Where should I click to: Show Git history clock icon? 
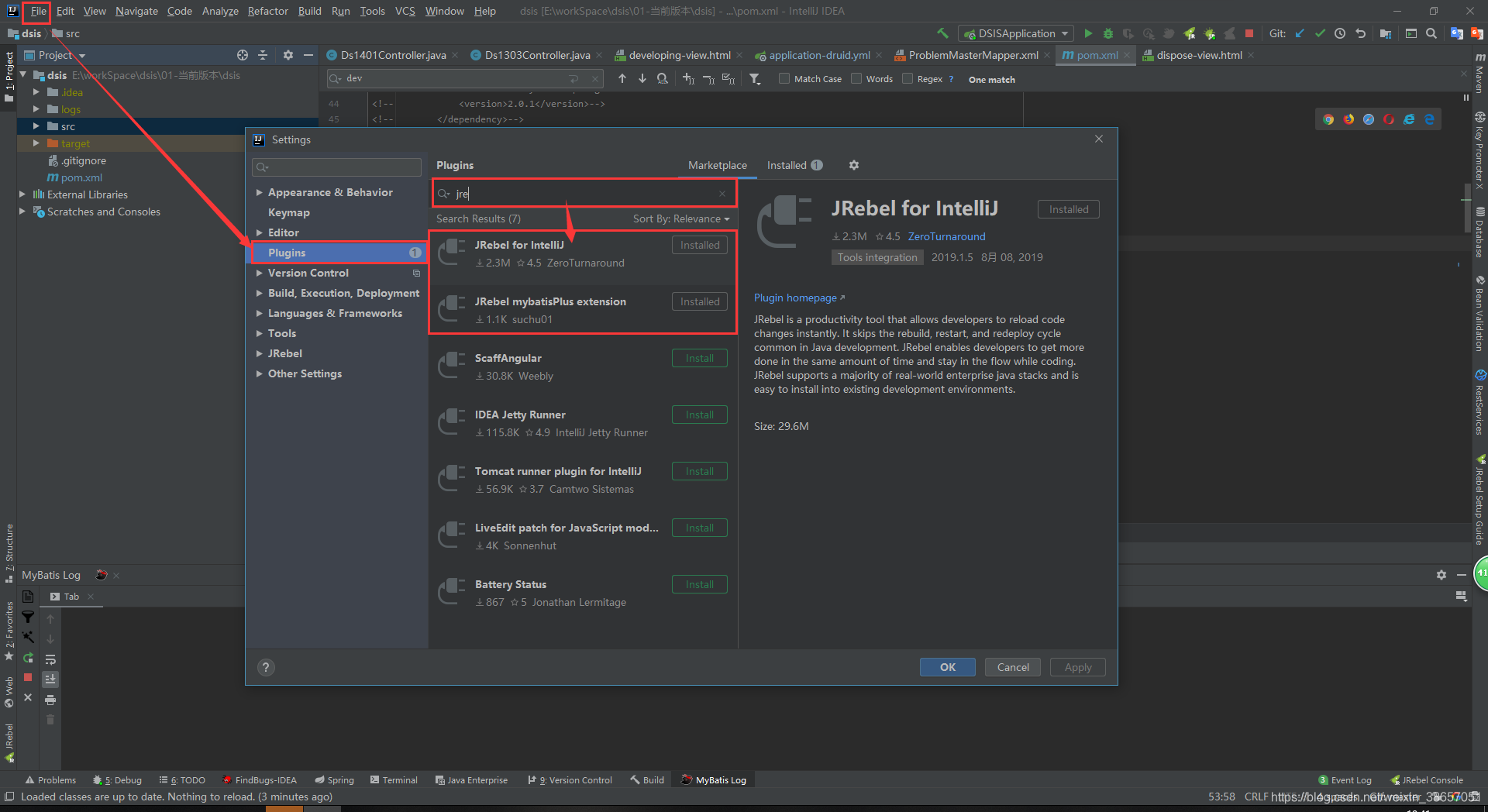[x=1340, y=33]
